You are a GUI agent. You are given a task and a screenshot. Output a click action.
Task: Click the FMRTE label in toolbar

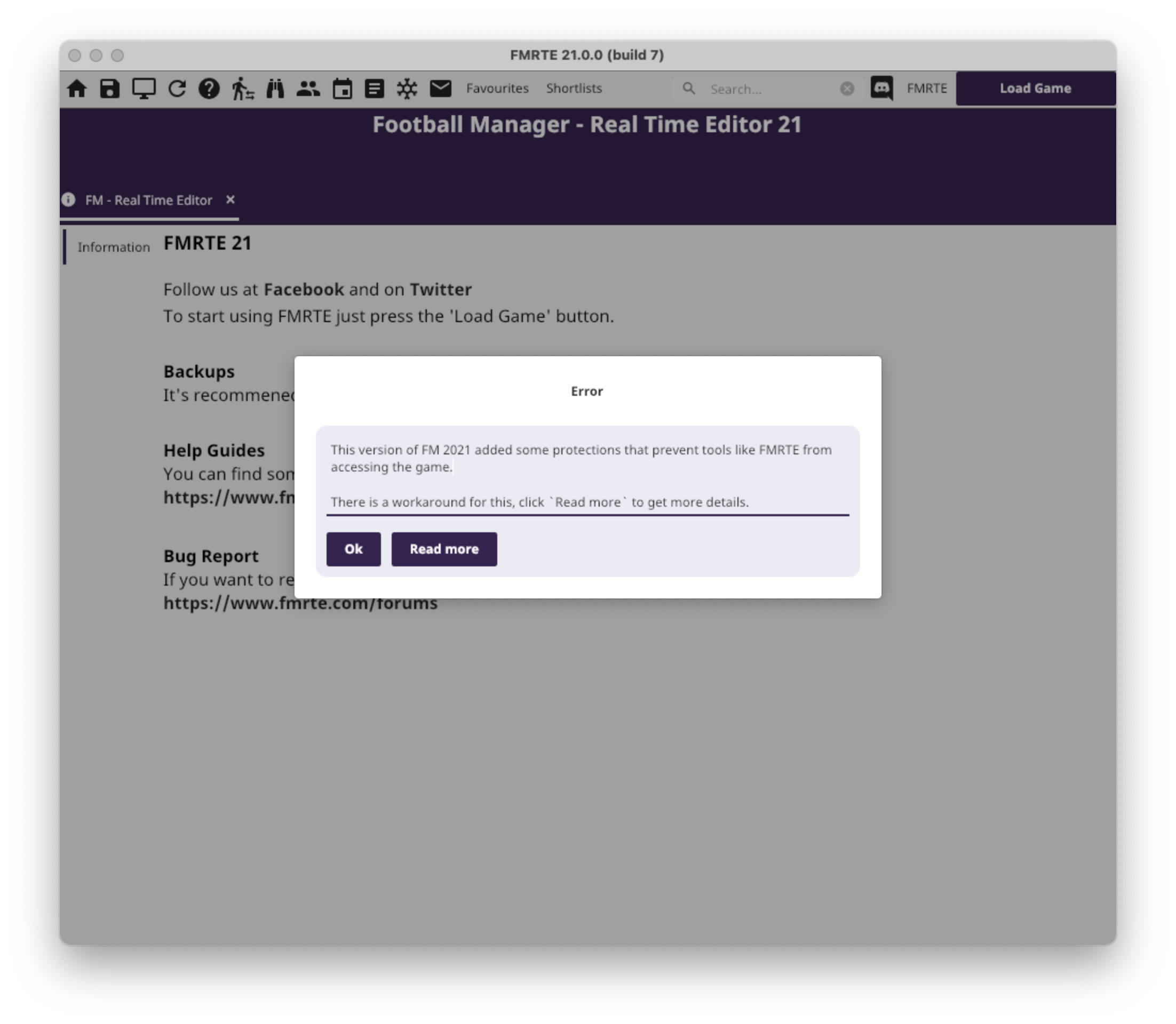coord(927,89)
